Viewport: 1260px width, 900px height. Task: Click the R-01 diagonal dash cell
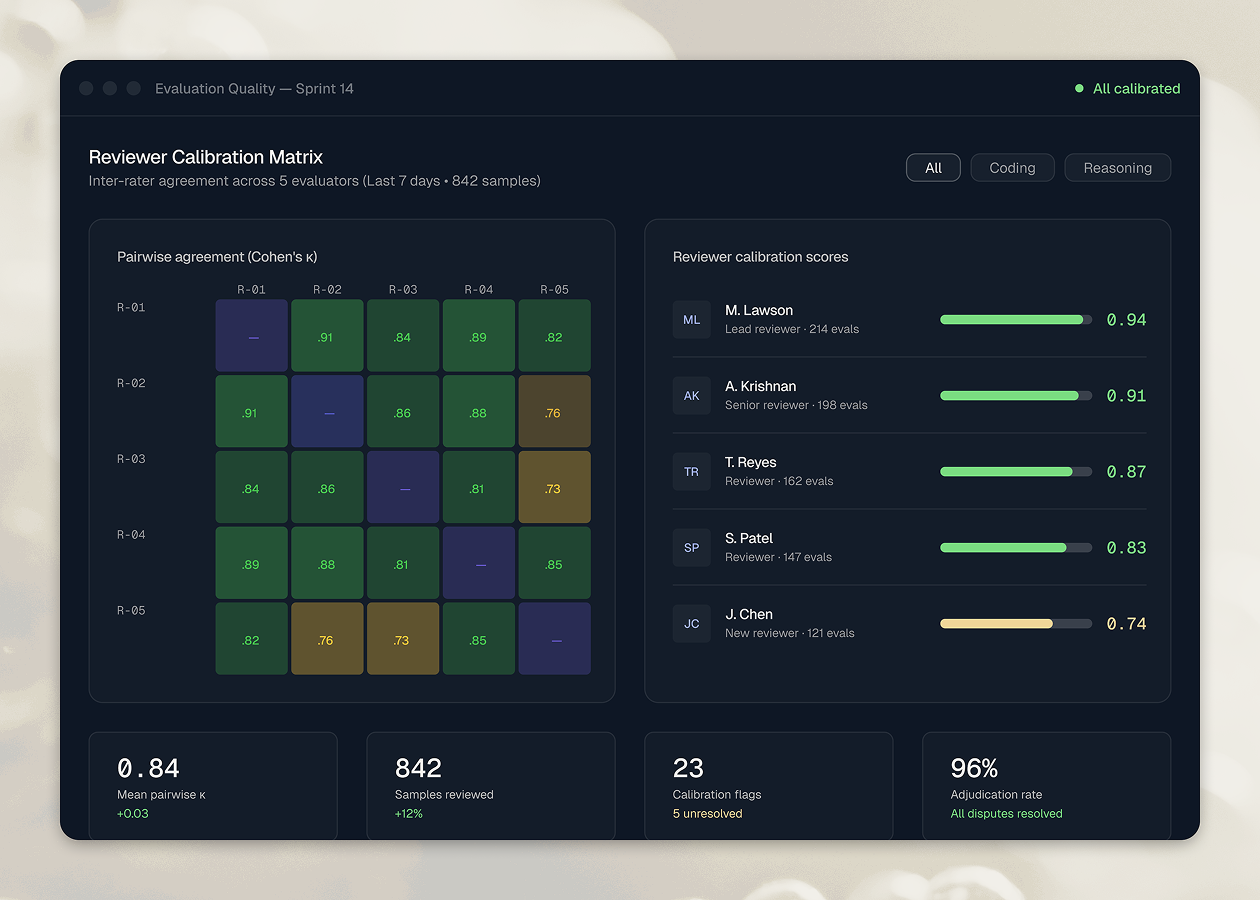click(252, 336)
